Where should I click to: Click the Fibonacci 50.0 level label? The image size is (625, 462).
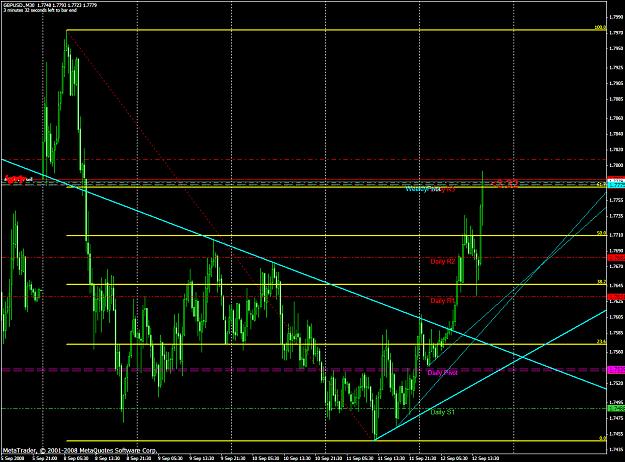pyautogui.click(x=601, y=233)
